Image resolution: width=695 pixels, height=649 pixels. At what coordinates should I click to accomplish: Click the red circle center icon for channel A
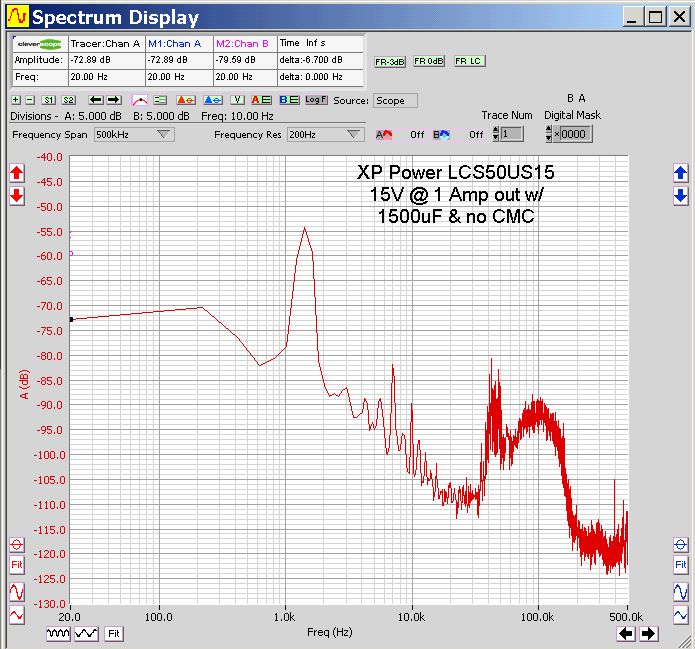point(17,545)
